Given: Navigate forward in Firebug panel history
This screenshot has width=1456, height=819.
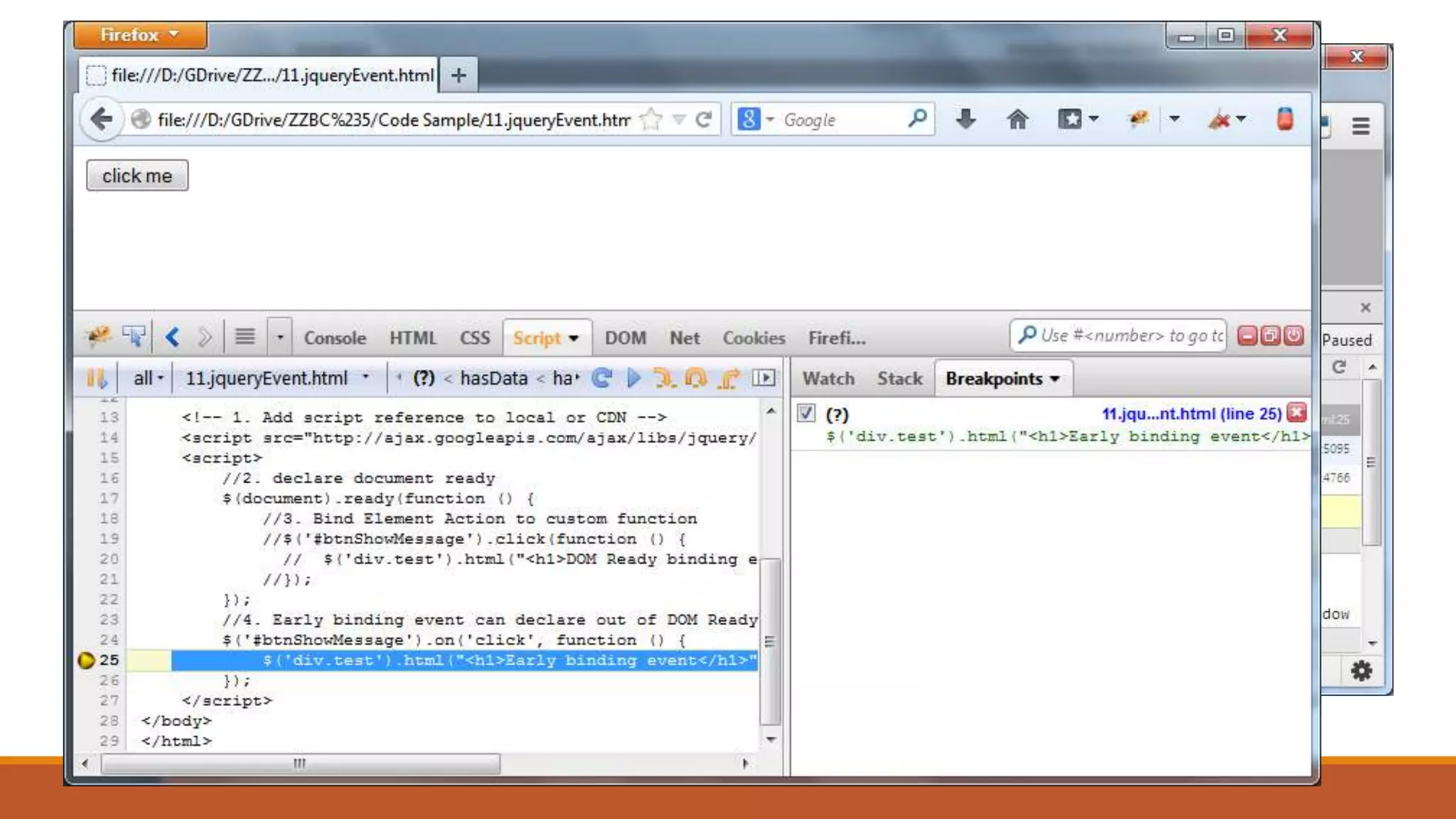Looking at the screenshot, I should 205,336.
